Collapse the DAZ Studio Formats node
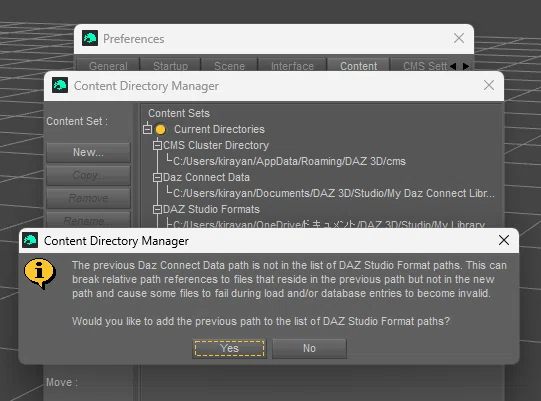Image resolution: width=541 pixels, height=401 pixels. point(157,209)
